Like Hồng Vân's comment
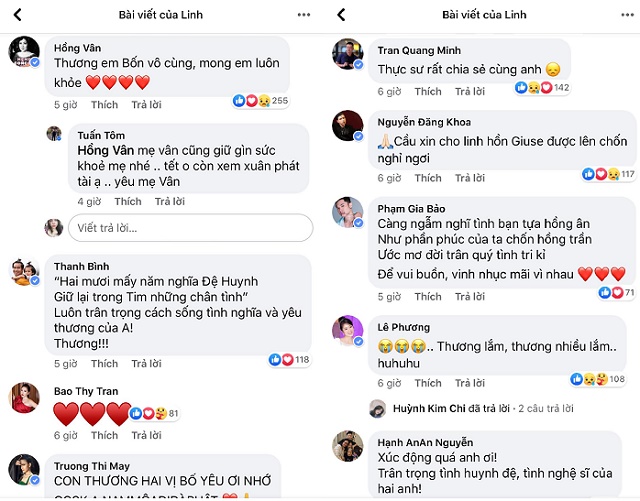The width and height of the screenshot is (640, 501). (x=105, y=104)
